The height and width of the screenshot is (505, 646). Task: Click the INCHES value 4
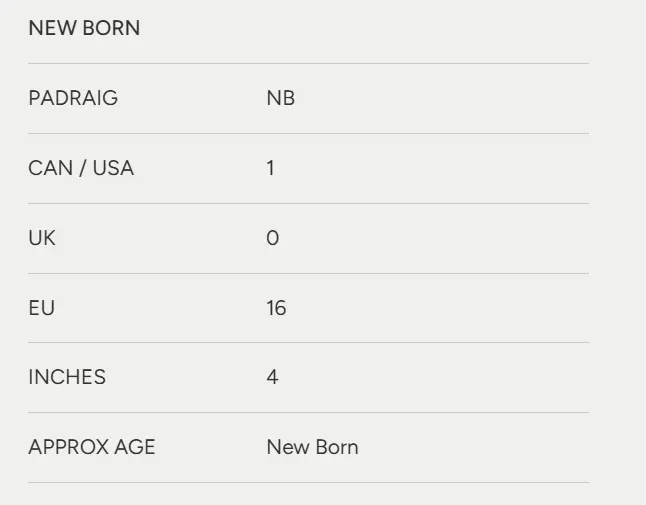[272, 377]
